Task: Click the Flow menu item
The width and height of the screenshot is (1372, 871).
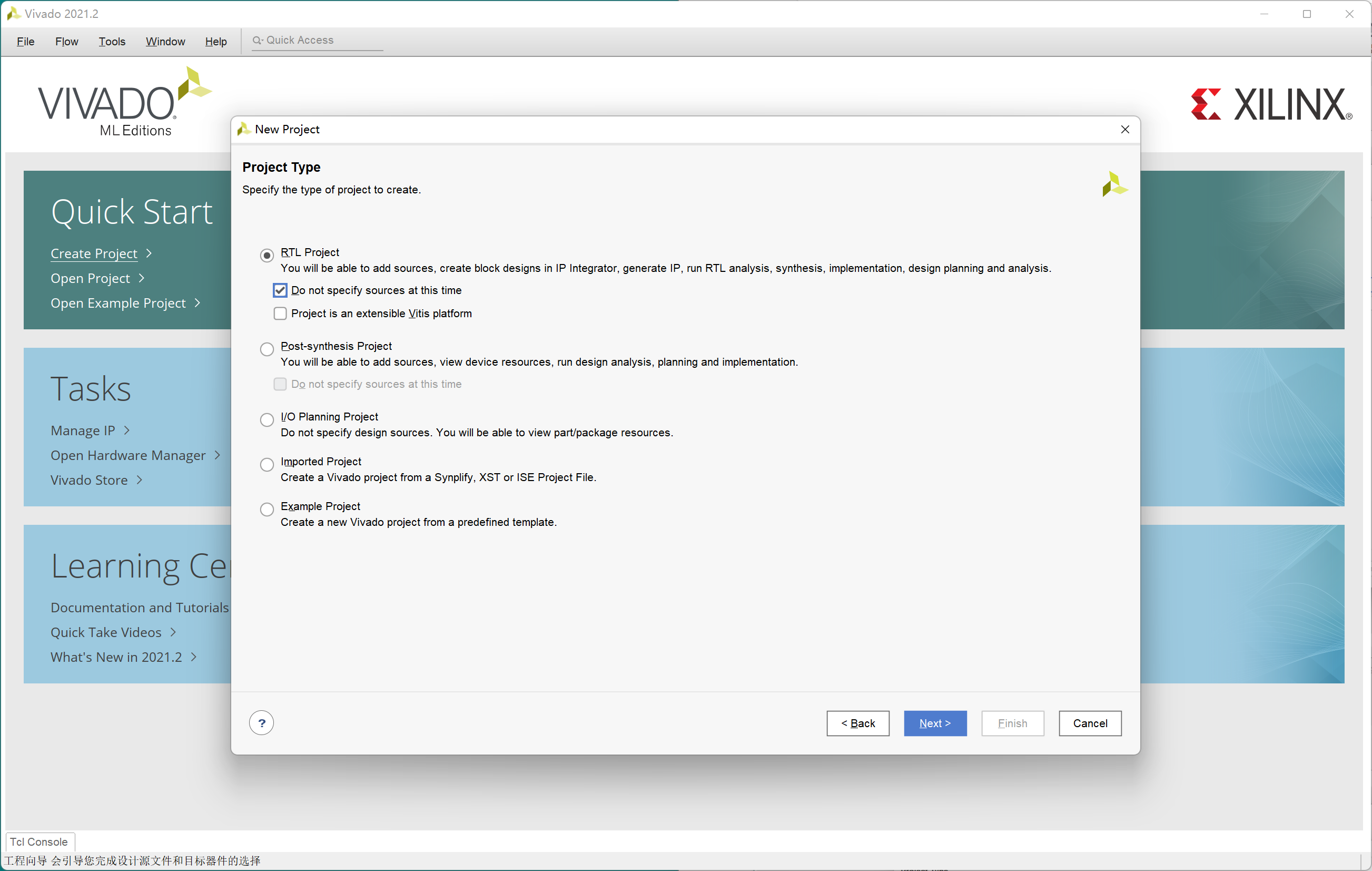Action: [66, 40]
